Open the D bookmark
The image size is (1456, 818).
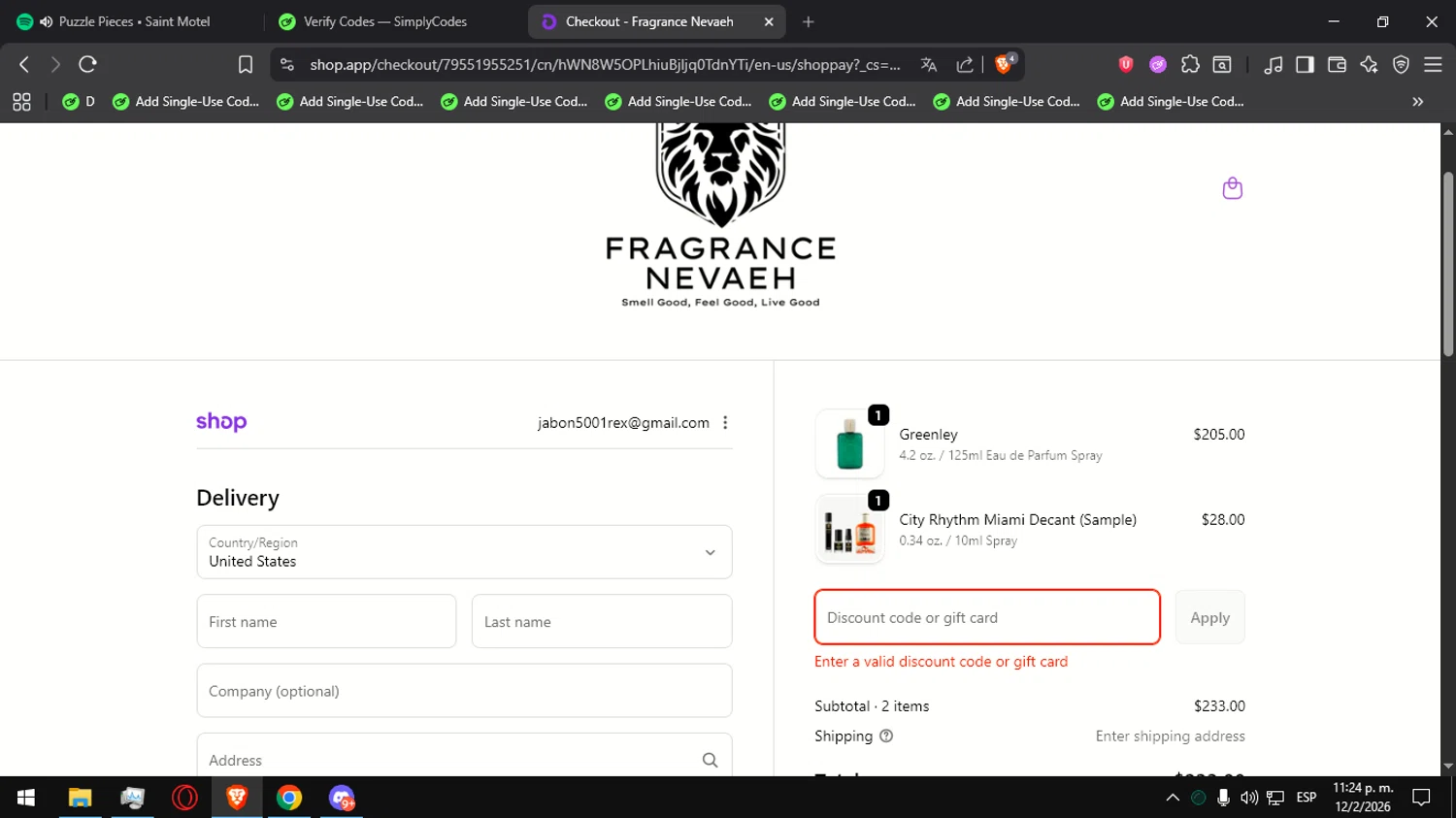[x=79, y=101]
